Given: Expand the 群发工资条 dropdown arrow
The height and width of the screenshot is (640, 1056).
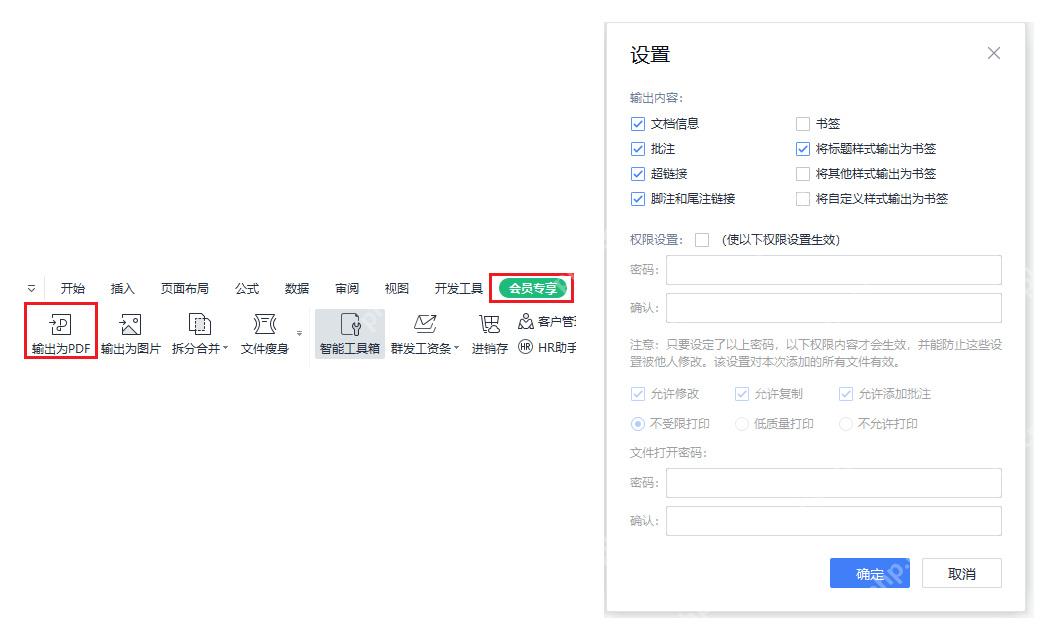Looking at the screenshot, I should click(x=457, y=348).
